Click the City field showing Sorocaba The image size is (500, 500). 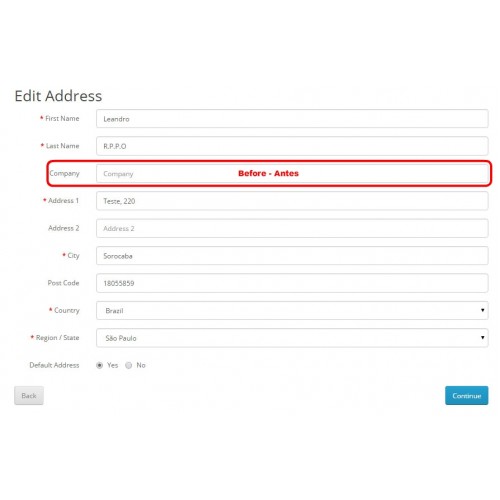pyautogui.click(x=292, y=256)
